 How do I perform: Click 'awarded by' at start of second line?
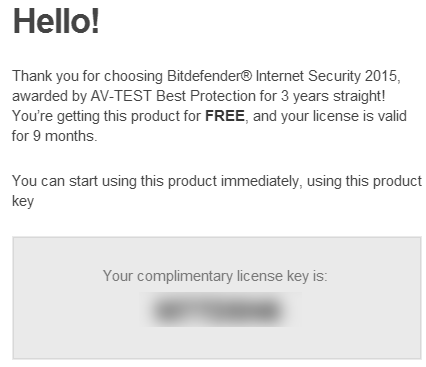(49, 96)
